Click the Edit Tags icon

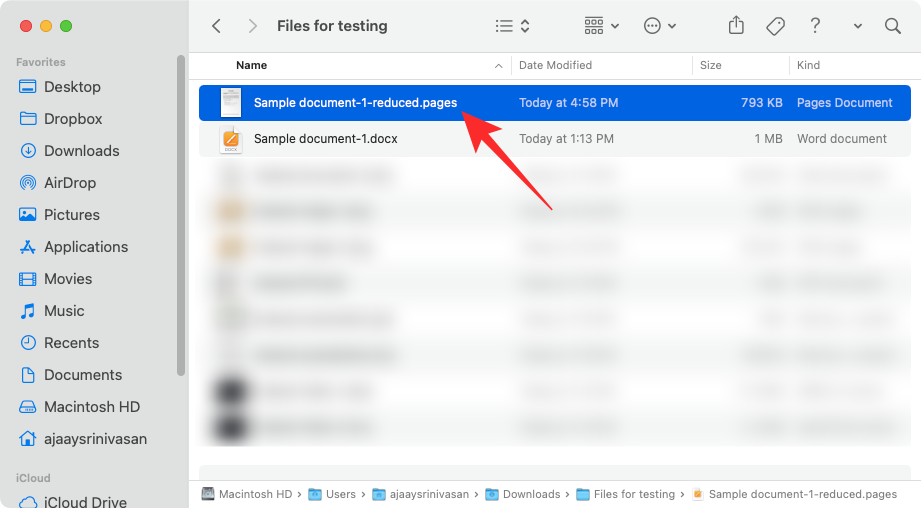(775, 26)
